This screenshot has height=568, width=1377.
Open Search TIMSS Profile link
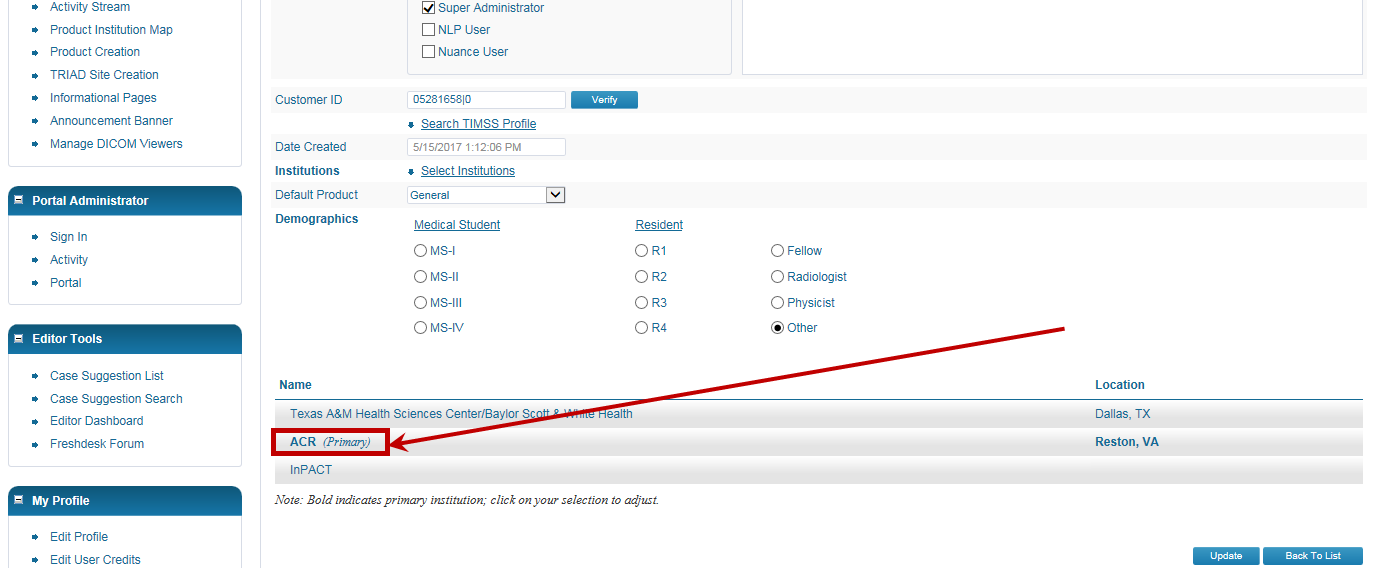(x=478, y=124)
